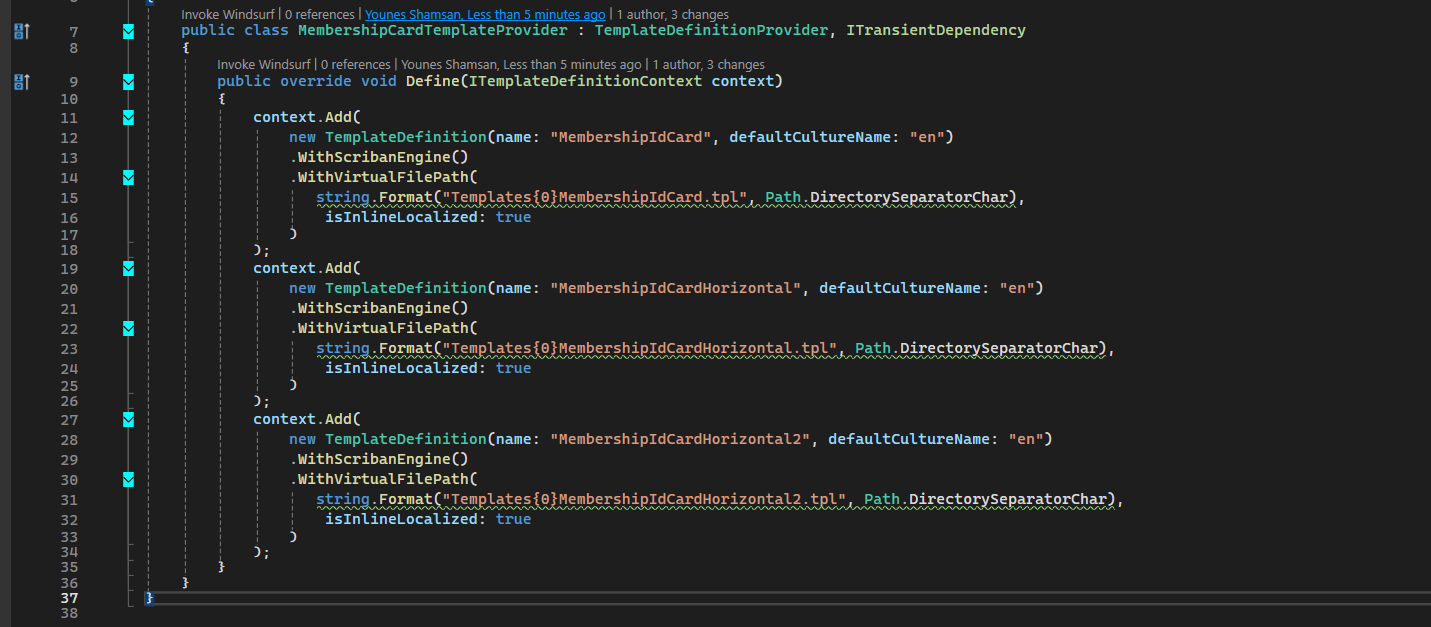1431x627 pixels.
Task: Collapse the Define method at line 9
Action: coord(128,81)
